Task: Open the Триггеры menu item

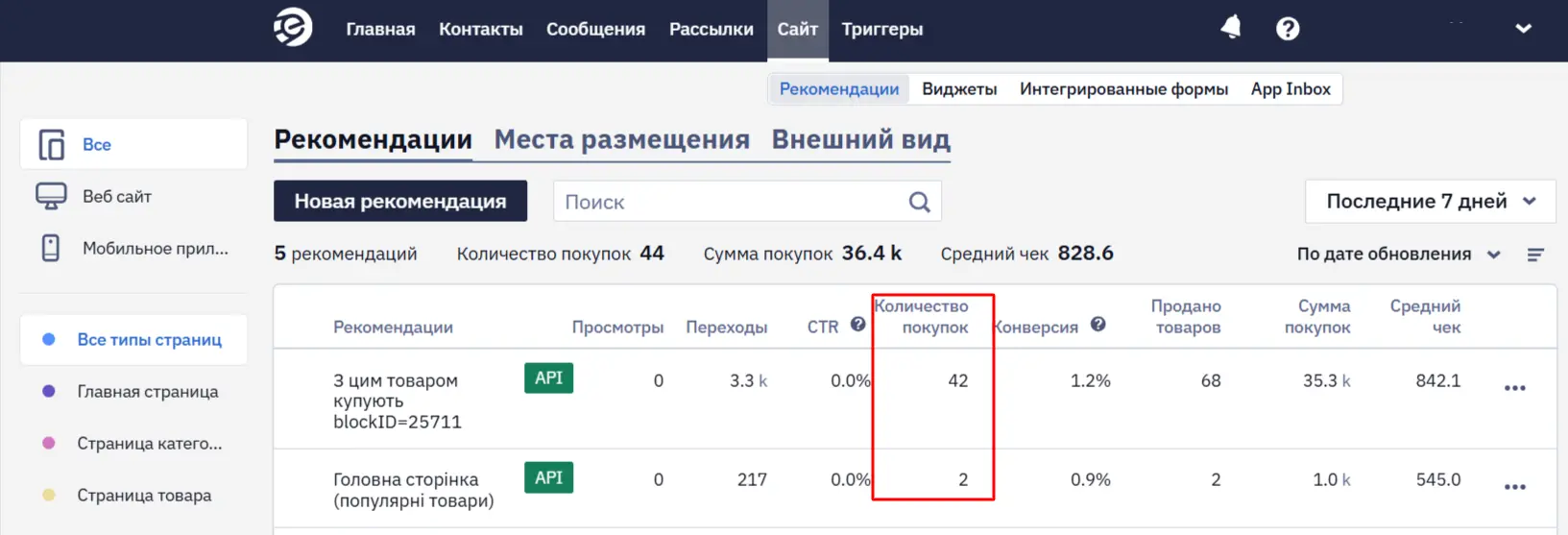Action: [882, 30]
